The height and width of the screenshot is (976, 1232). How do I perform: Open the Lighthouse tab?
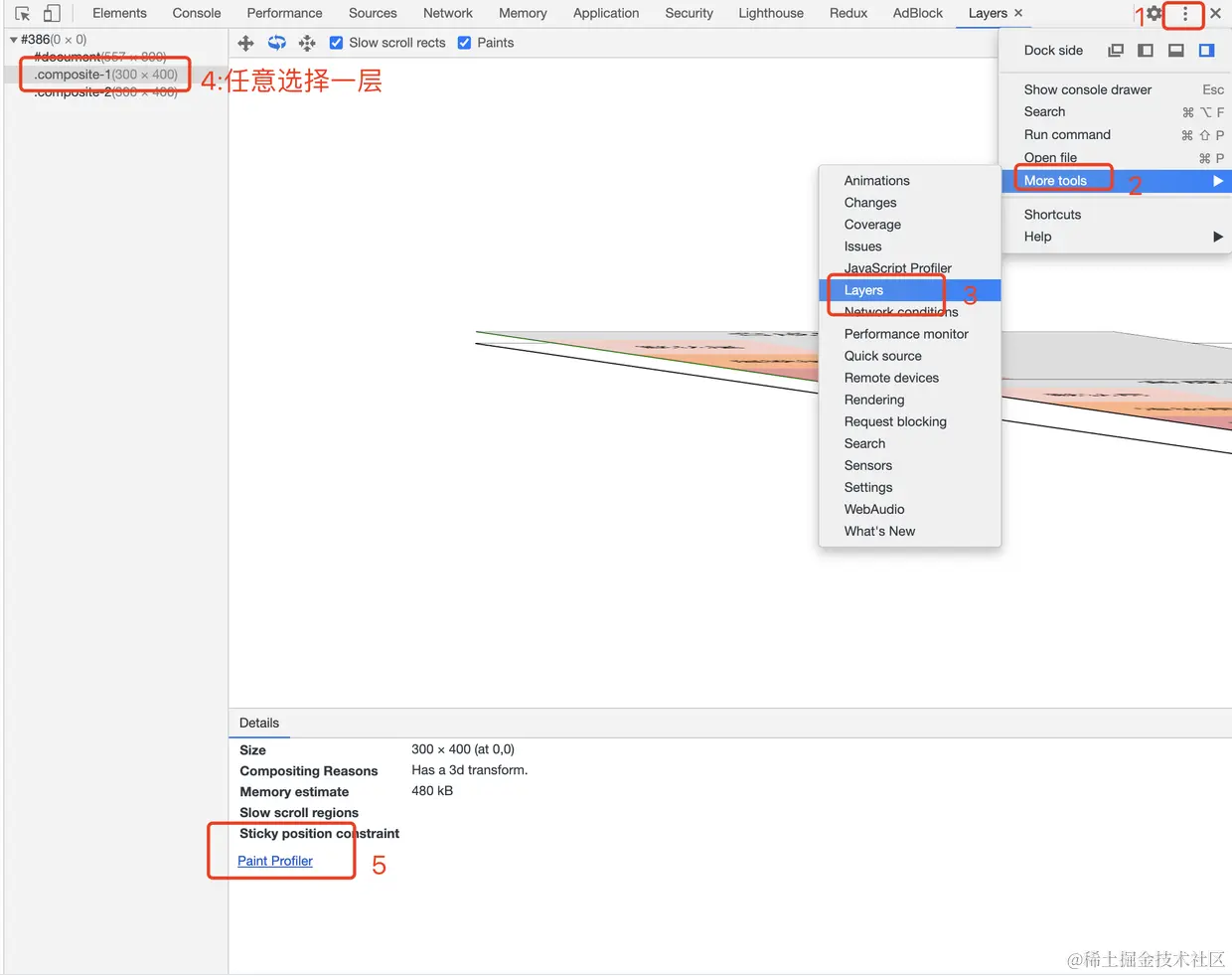[x=771, y=13]
